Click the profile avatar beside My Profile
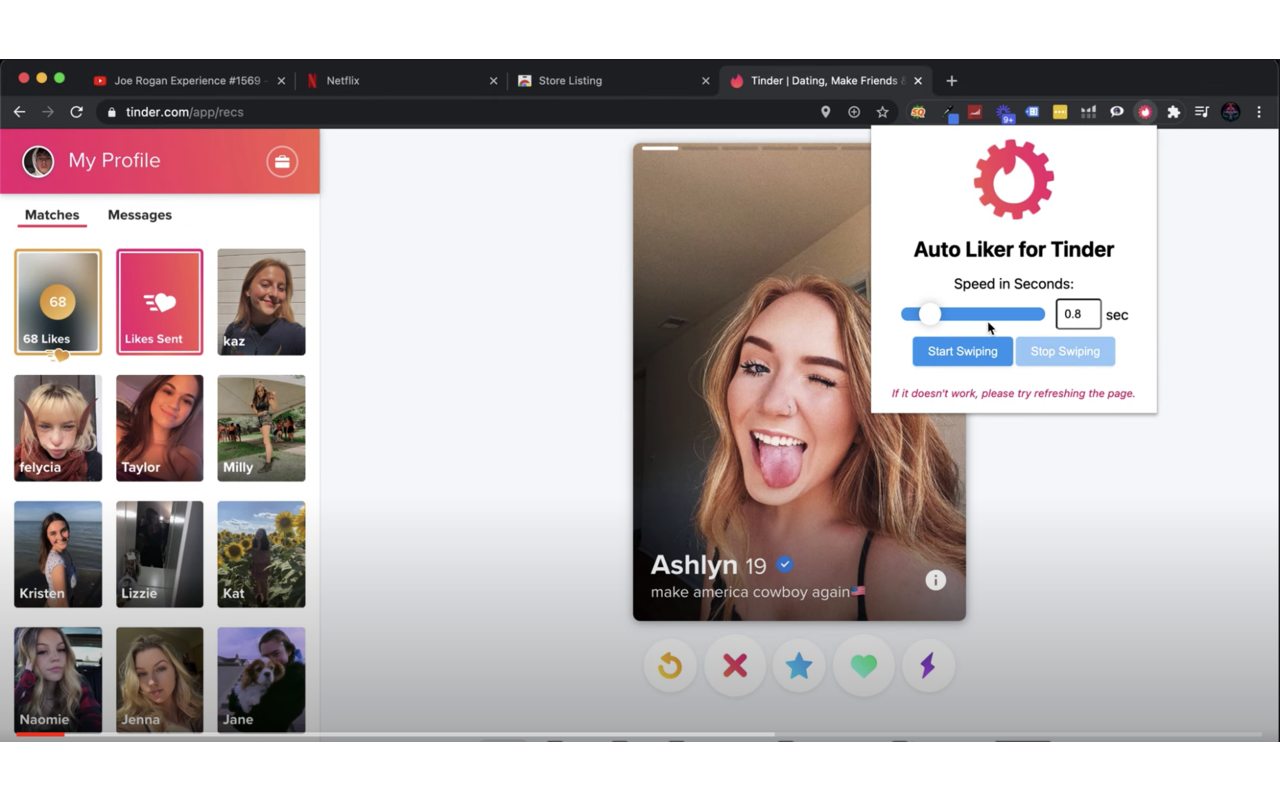Image resolution: width=1280 pixels, height=800 pixels. 38,161
